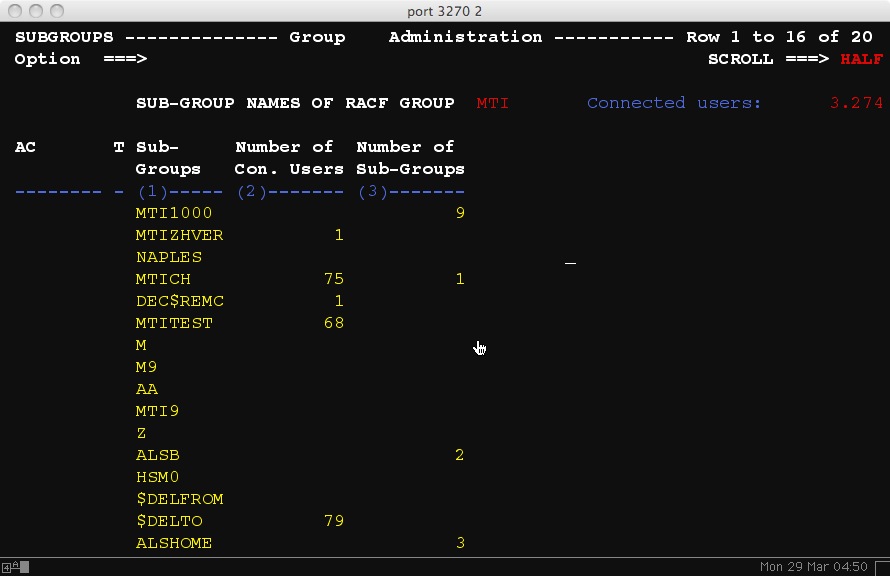Click the (2) sort column marker
890x576 pixels.
click(x=251, y=191)
